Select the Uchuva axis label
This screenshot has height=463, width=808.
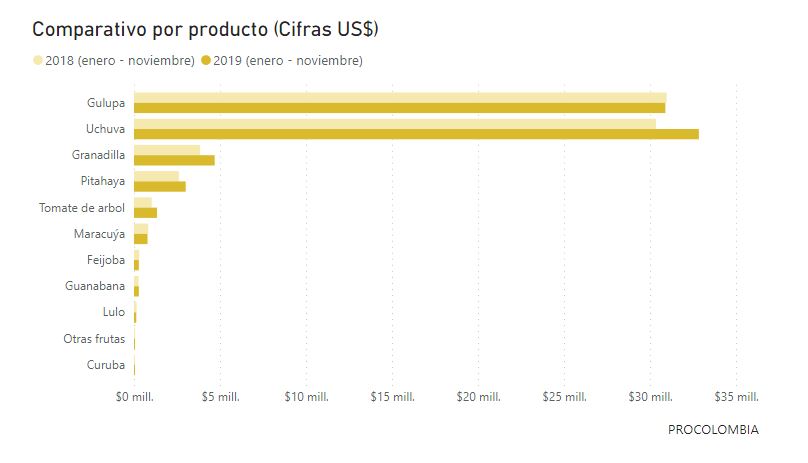105,128
